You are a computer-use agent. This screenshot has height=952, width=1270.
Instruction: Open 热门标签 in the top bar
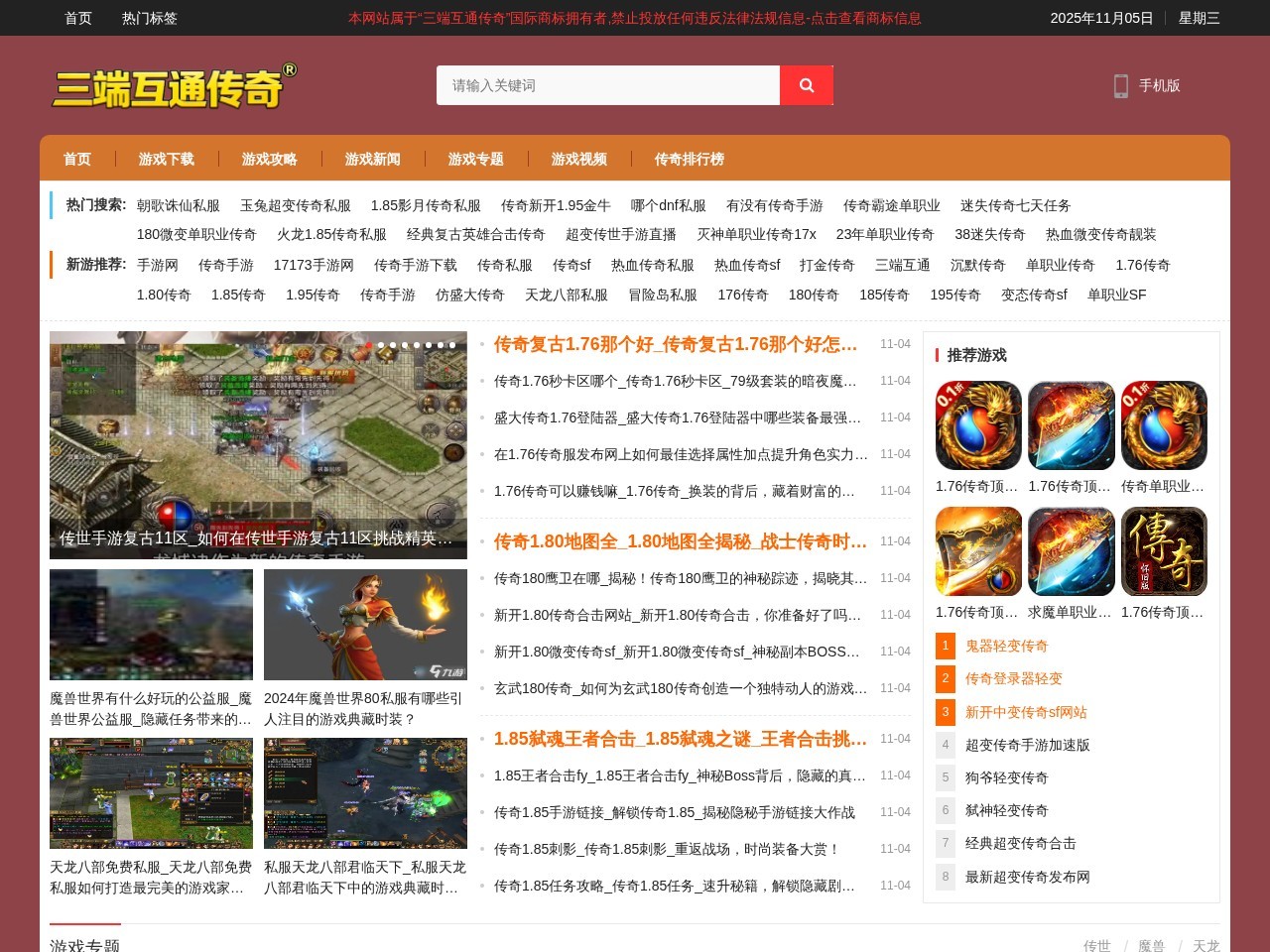[150, 18]
